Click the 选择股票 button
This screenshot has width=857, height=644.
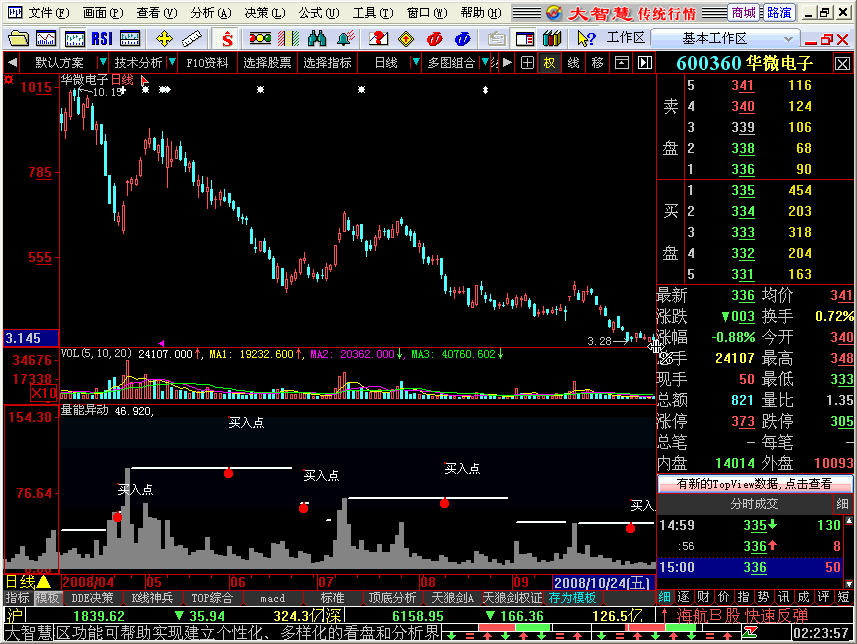[x=267, y=63]
